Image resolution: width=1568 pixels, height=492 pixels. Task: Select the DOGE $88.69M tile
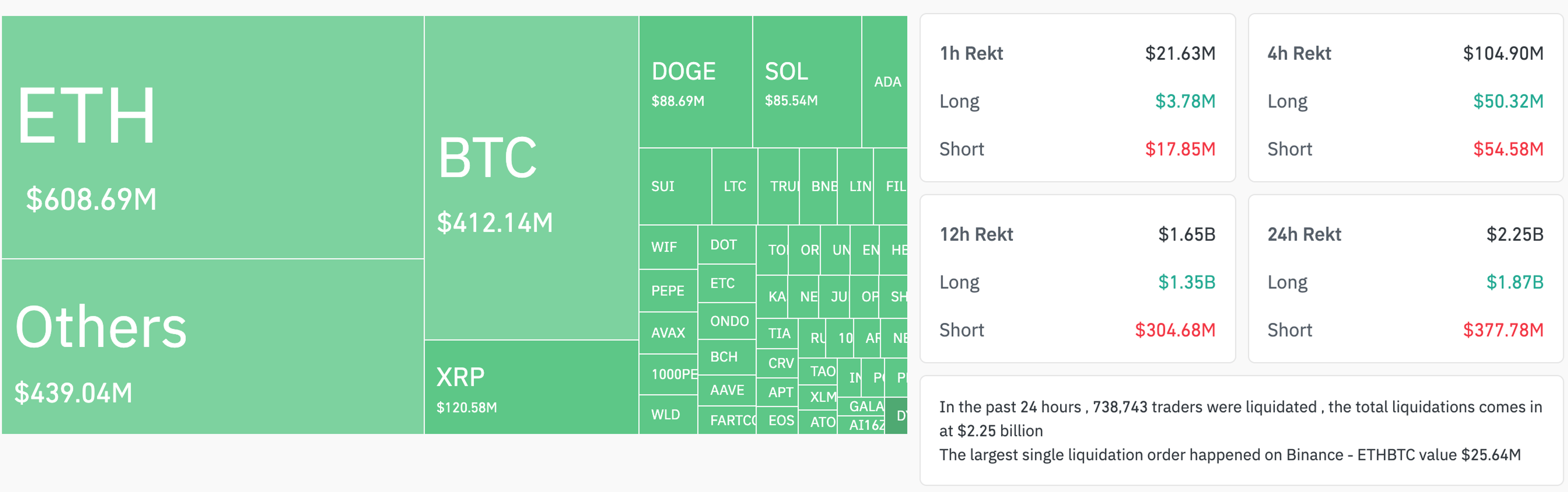[x=696, y=82]
